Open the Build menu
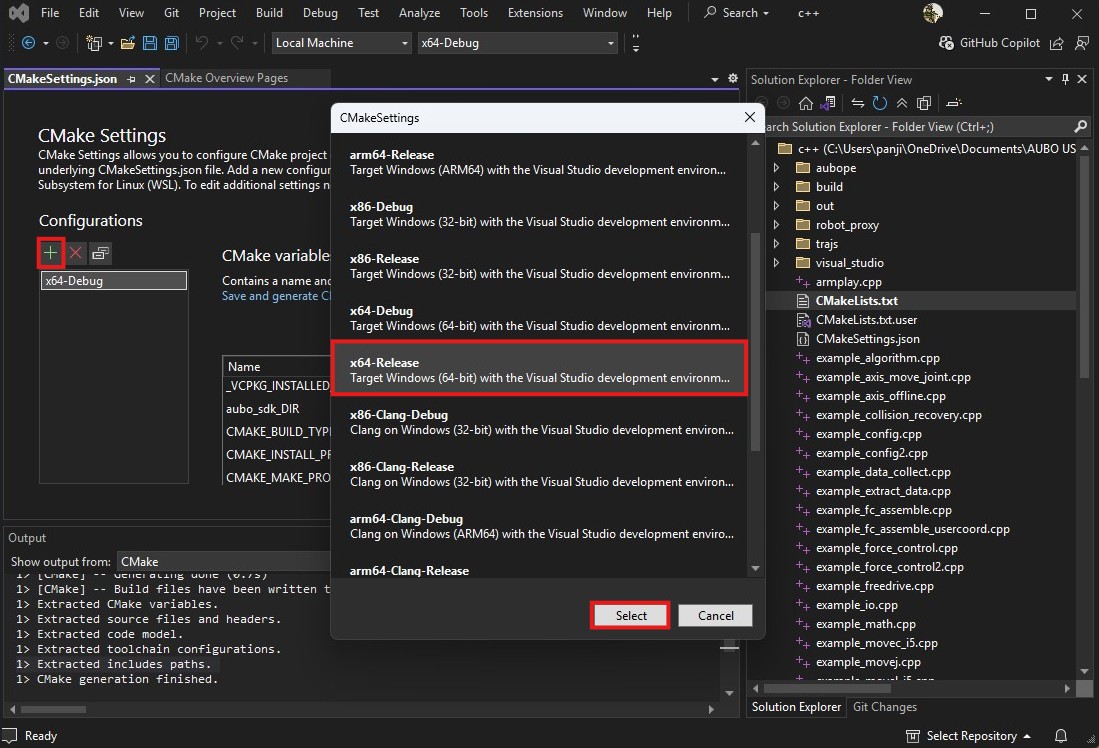 tap(269, 13)
